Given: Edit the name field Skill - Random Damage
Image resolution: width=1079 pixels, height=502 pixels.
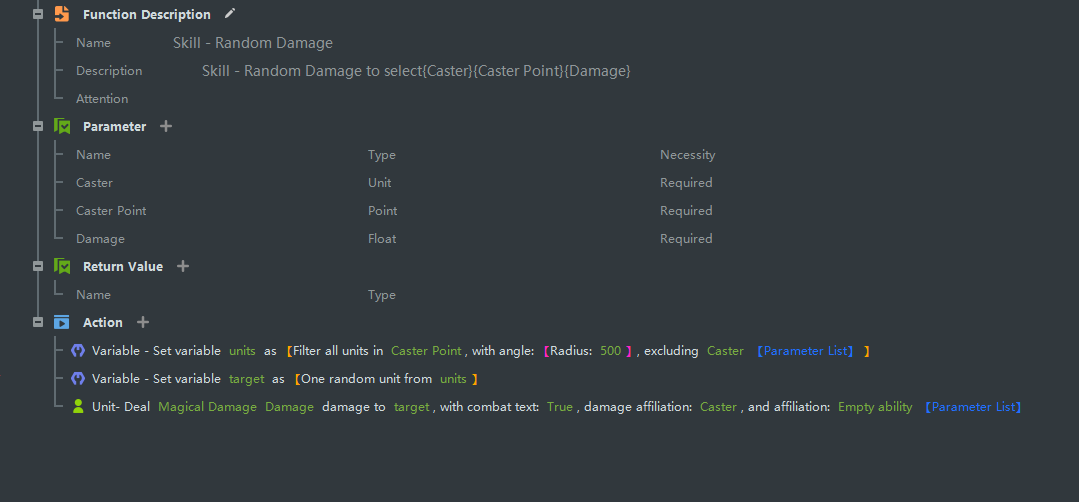Looking at the screenshot, I should (x=253, y=43).
